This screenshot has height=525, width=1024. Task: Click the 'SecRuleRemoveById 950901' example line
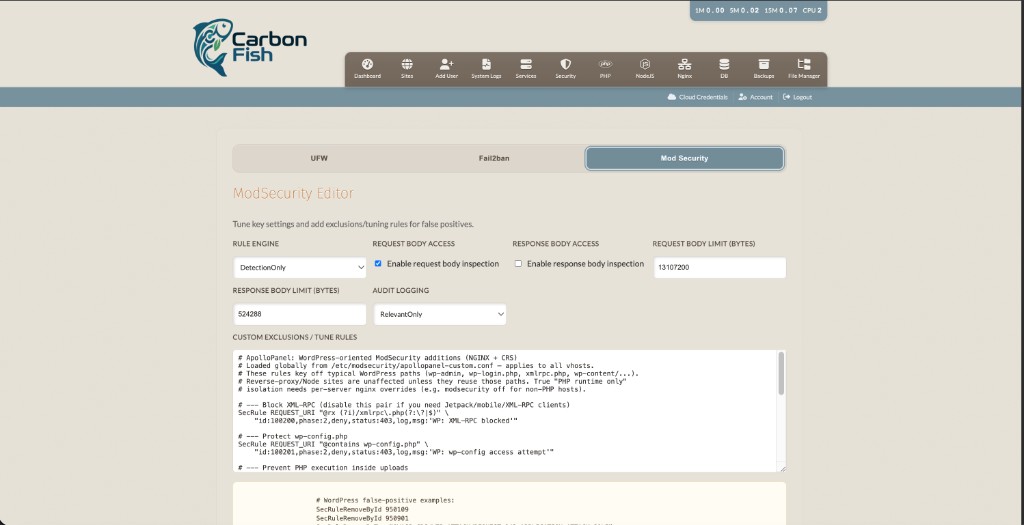tap(362, 518)
